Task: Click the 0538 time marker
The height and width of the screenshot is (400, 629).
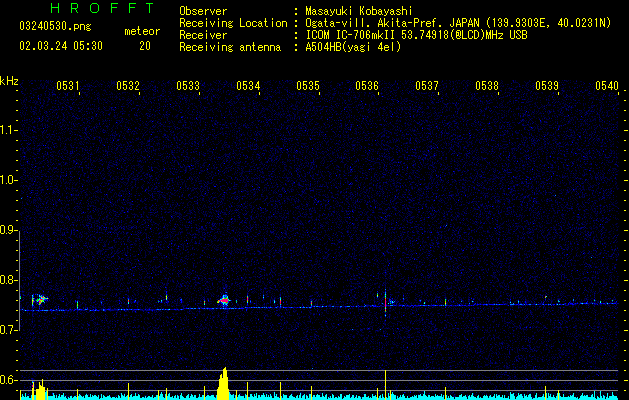Action: click(x=487, y=85)
